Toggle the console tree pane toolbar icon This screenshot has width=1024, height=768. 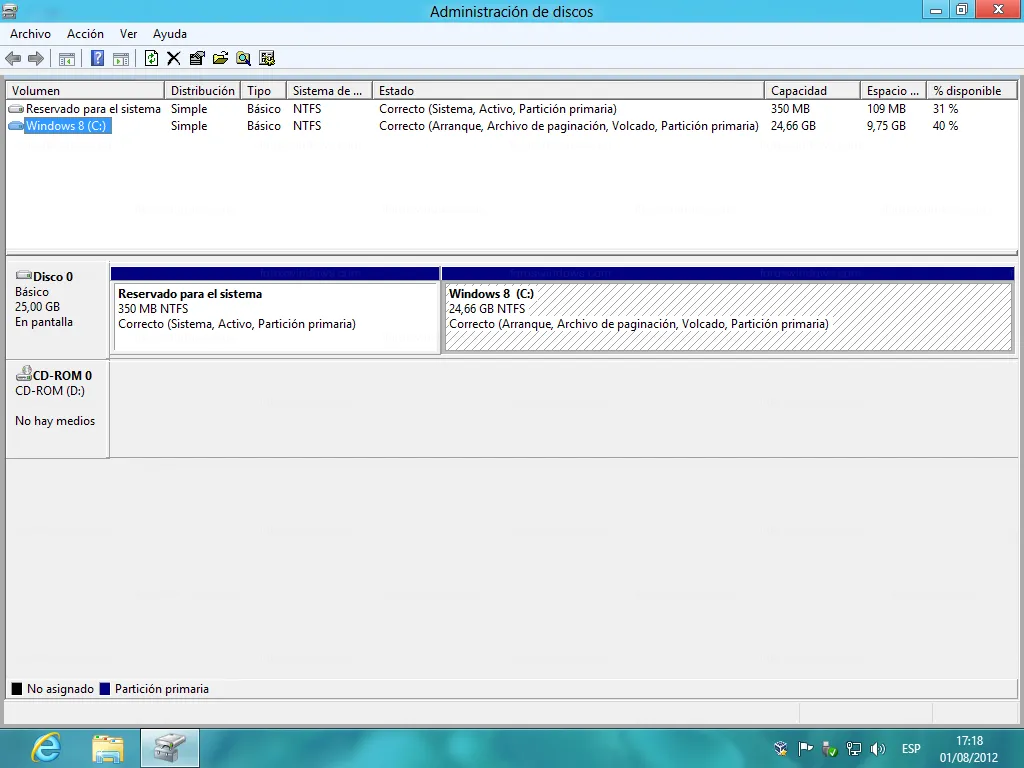67,59
